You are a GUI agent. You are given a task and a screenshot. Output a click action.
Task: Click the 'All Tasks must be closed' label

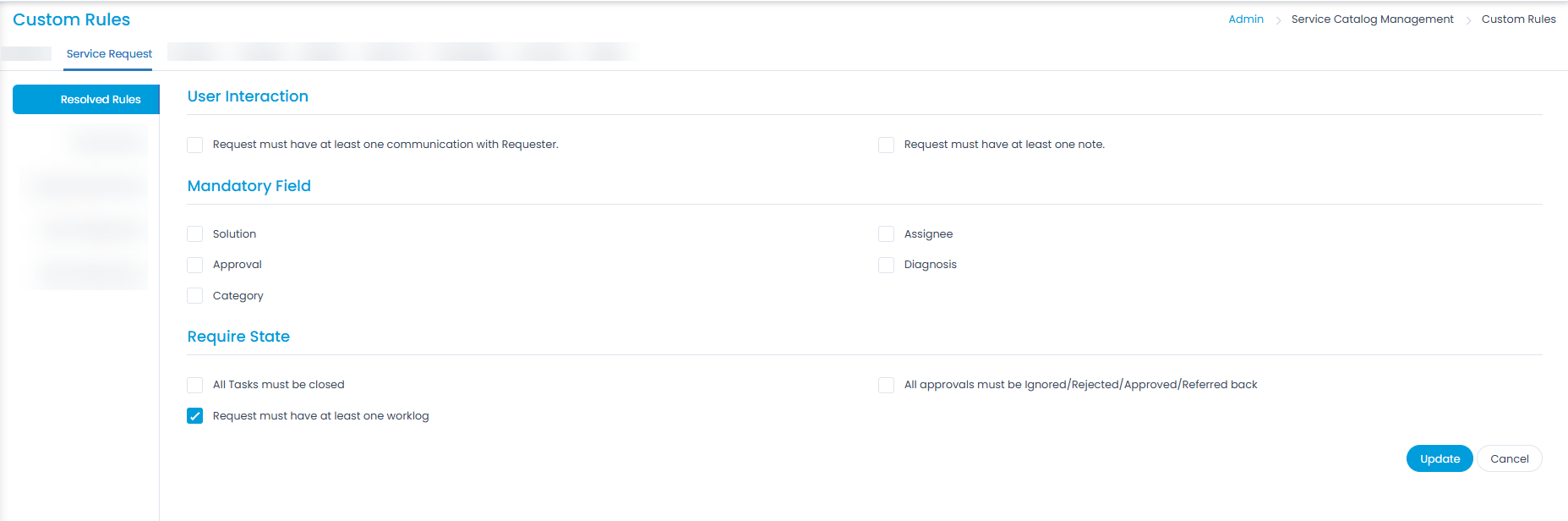(x=279, y=385)
